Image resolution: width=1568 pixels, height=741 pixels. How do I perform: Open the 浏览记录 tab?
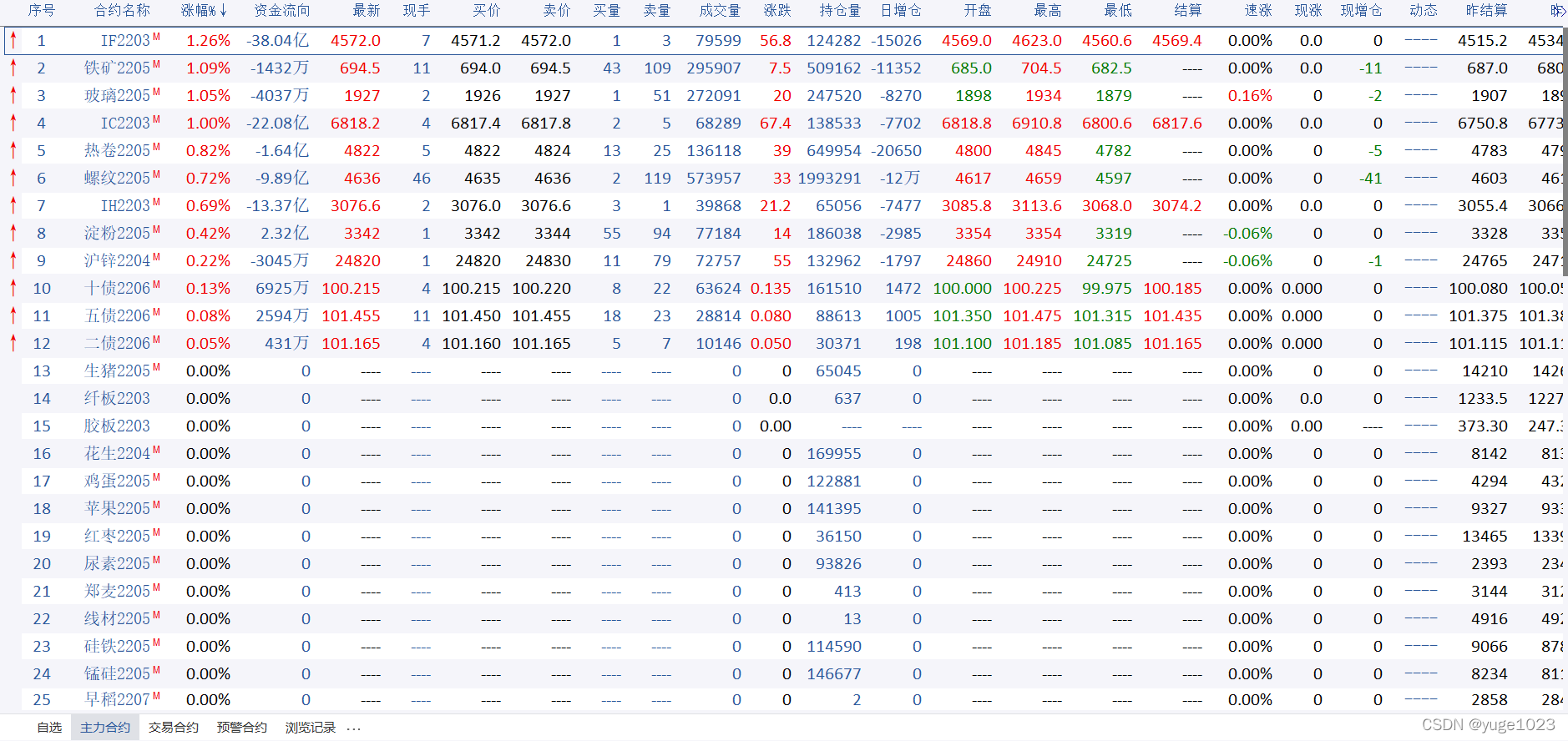(311, 728)
